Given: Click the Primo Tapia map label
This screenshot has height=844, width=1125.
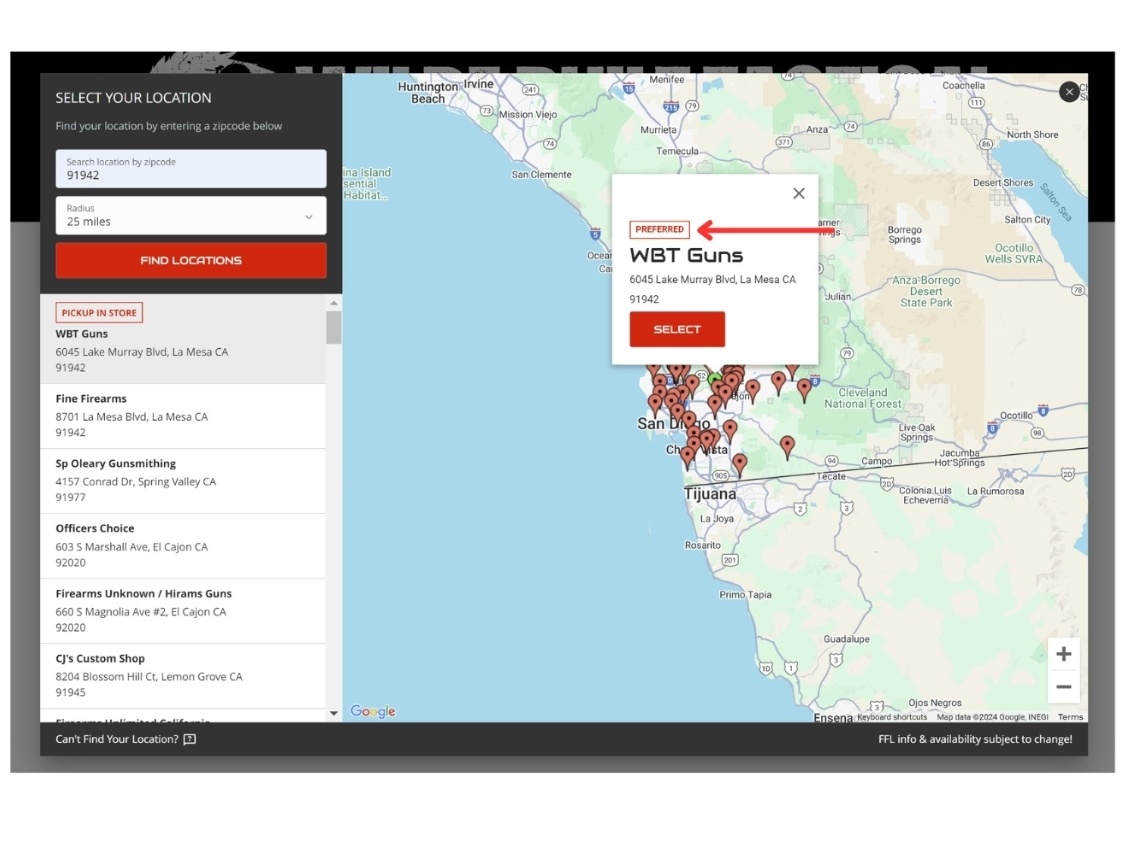Looking at the screenshot, I should 745,594.
